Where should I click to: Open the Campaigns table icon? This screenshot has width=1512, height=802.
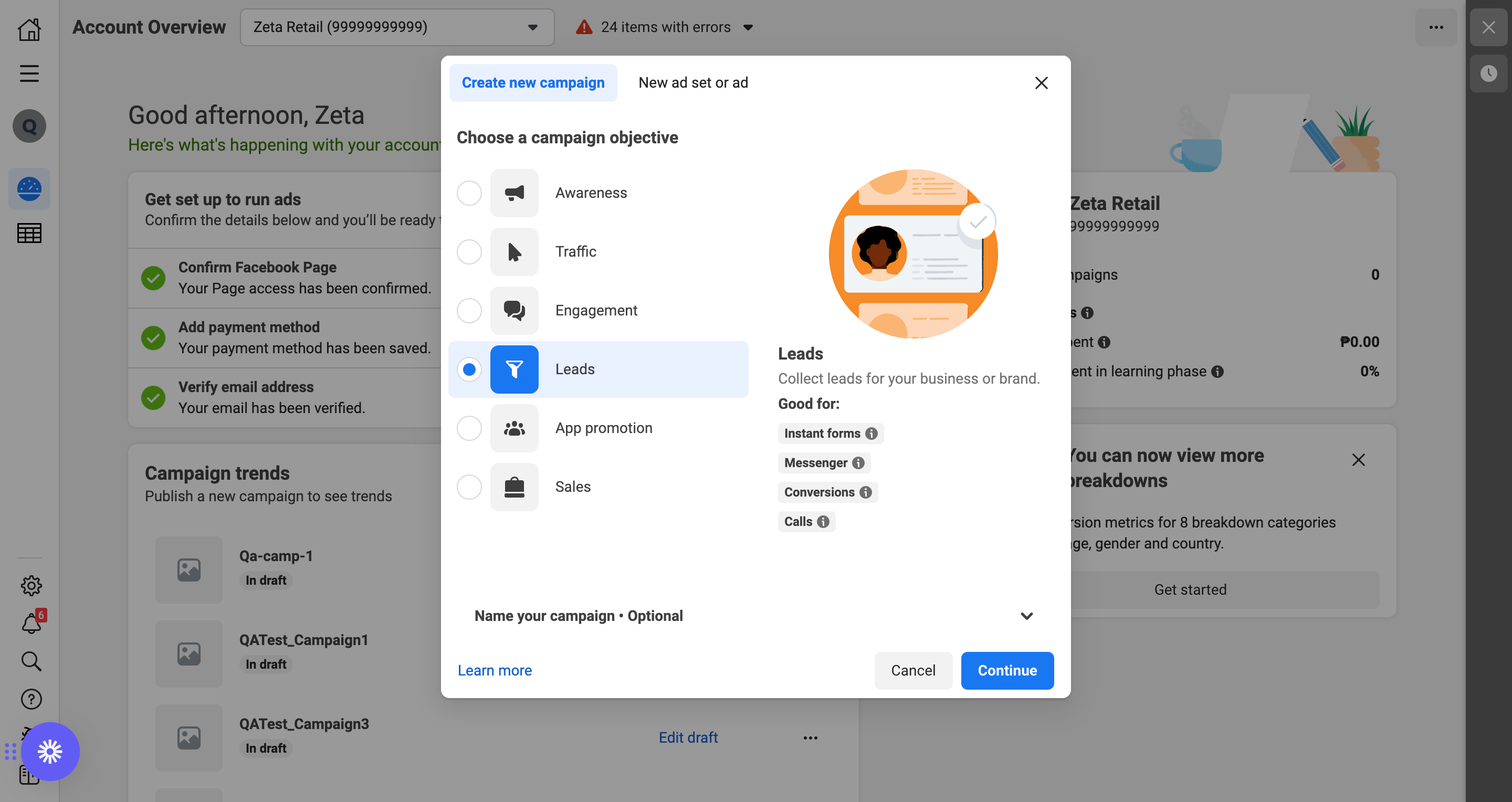click(x=29, y=233)
